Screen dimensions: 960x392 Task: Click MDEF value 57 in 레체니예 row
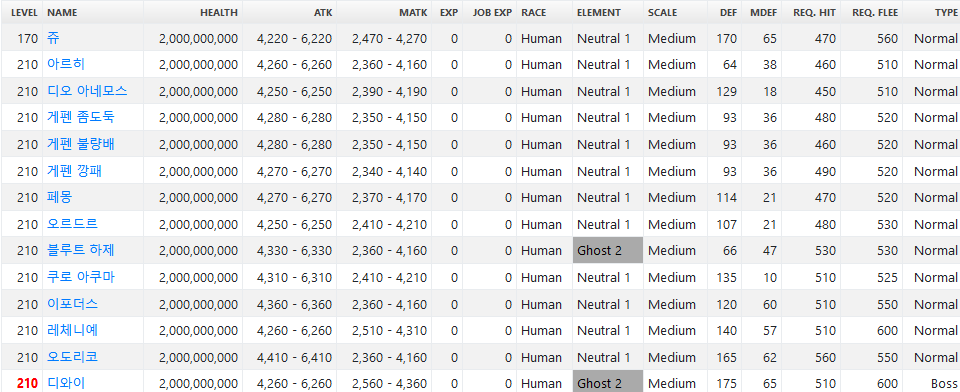(x=770, y=331)
